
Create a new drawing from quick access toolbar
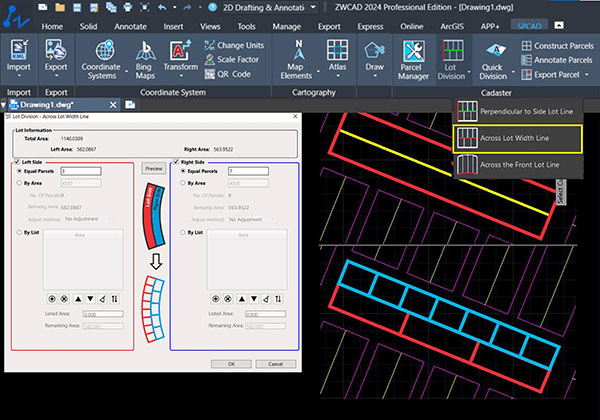tap(42, 7)
